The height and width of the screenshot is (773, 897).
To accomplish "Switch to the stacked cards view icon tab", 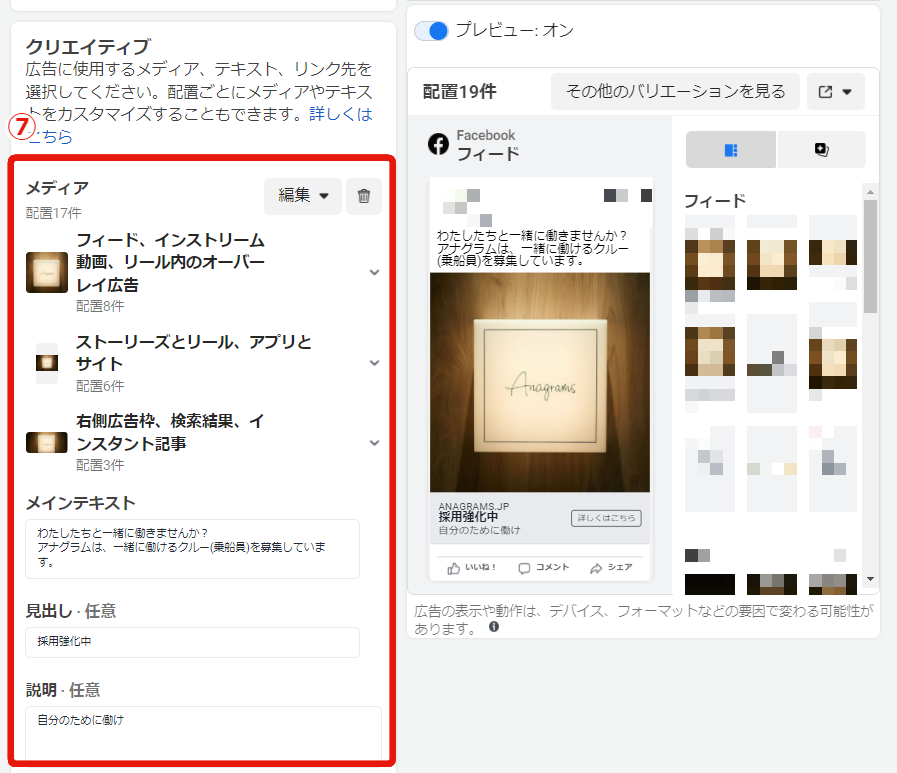I will coord(821,150).
